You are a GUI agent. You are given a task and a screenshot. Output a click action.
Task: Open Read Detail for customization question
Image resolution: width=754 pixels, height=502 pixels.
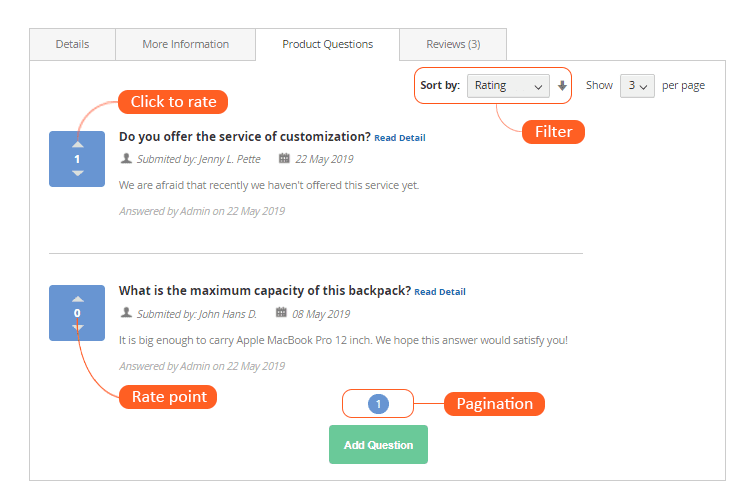click(400, 138)
